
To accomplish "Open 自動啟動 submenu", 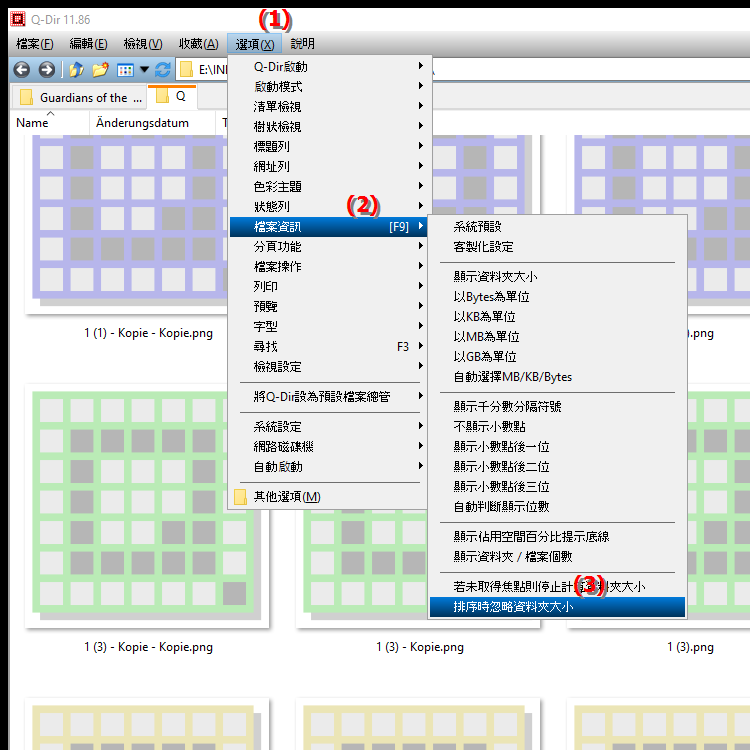I will click(330, 467).
